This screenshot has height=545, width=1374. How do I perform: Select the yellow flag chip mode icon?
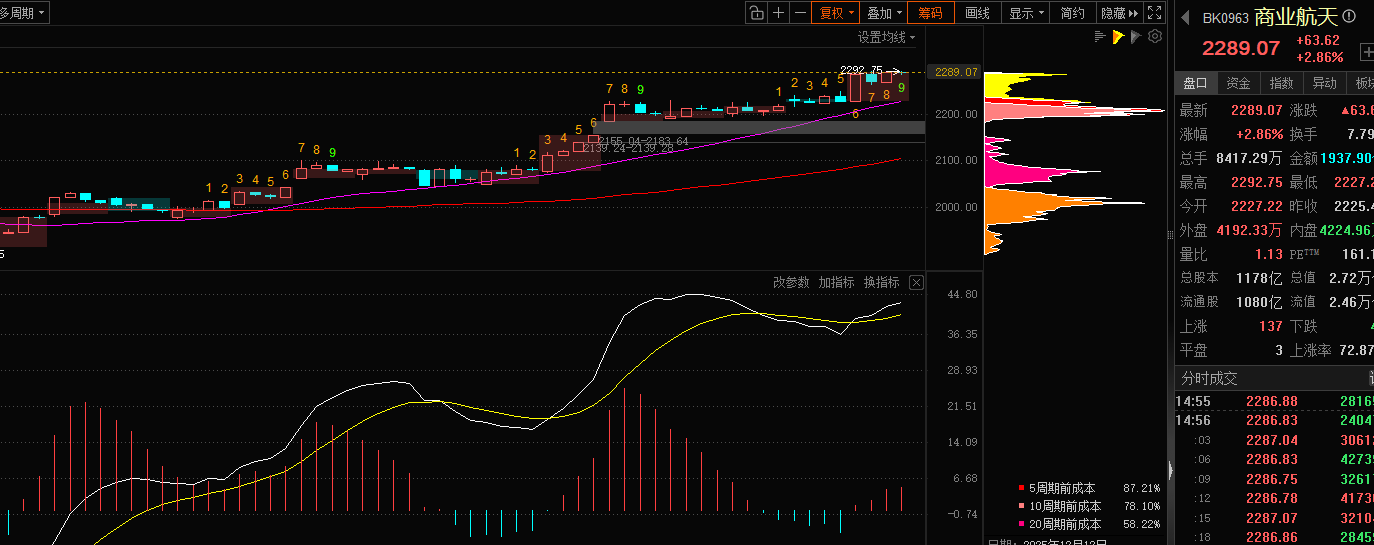[x=1118, y=37]
